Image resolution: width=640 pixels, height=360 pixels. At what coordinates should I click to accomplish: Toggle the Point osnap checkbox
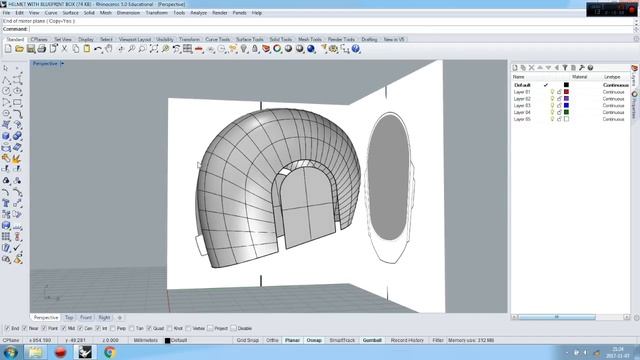(44, 328)
